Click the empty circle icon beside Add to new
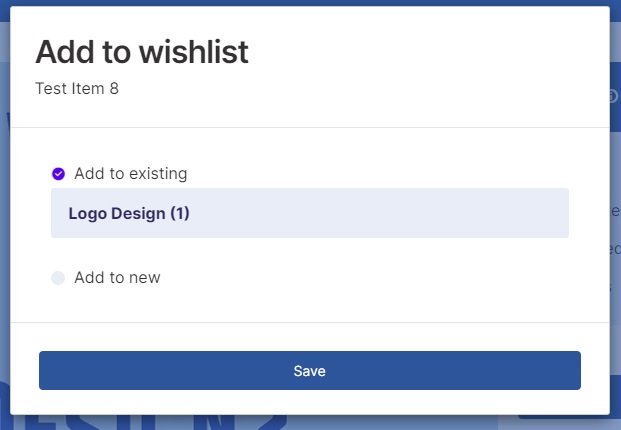Viewport: 621px width, 430px height. point(58,278)
